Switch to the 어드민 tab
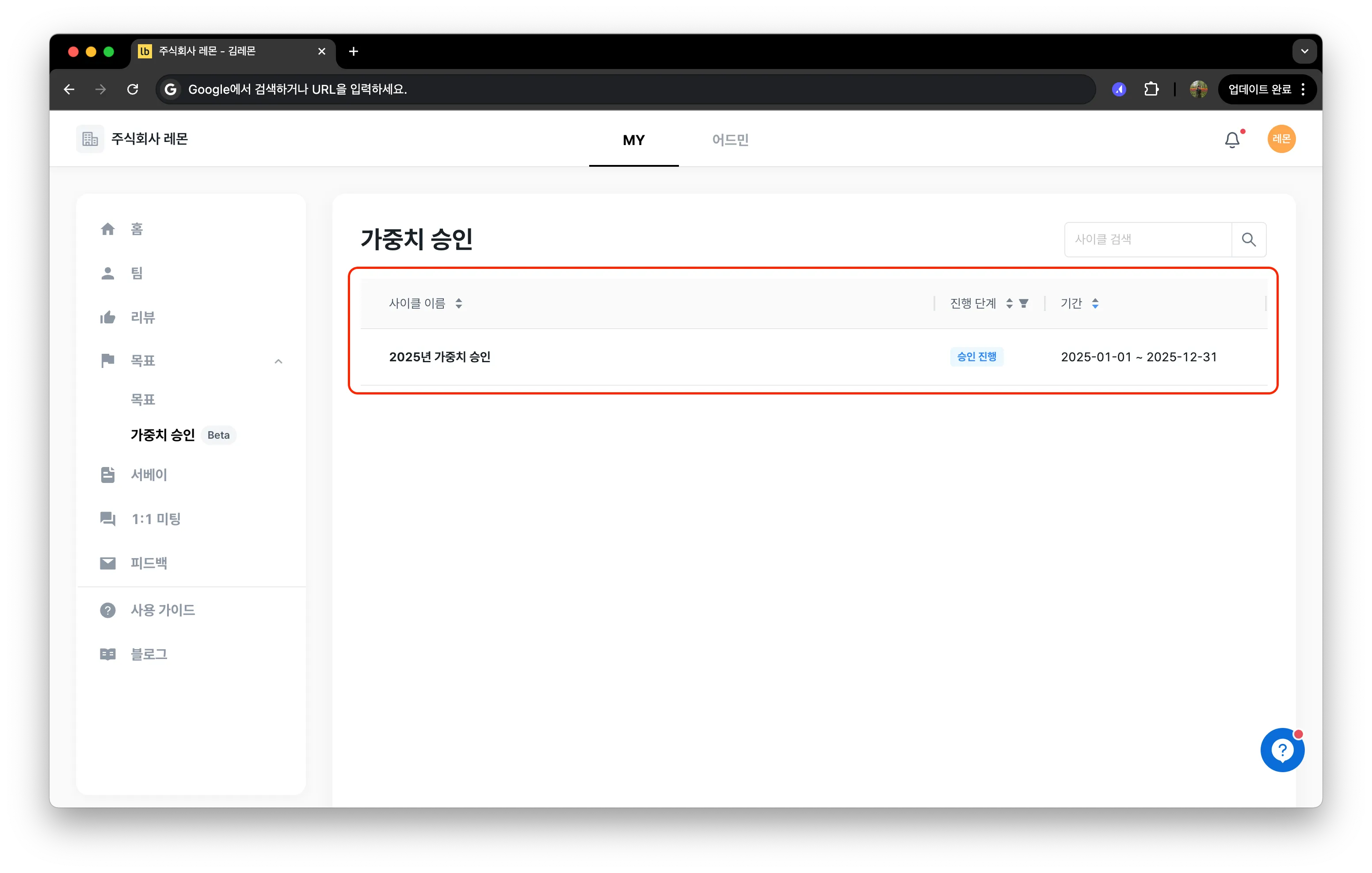The image size is (1372, 873). tap(730, 140)
